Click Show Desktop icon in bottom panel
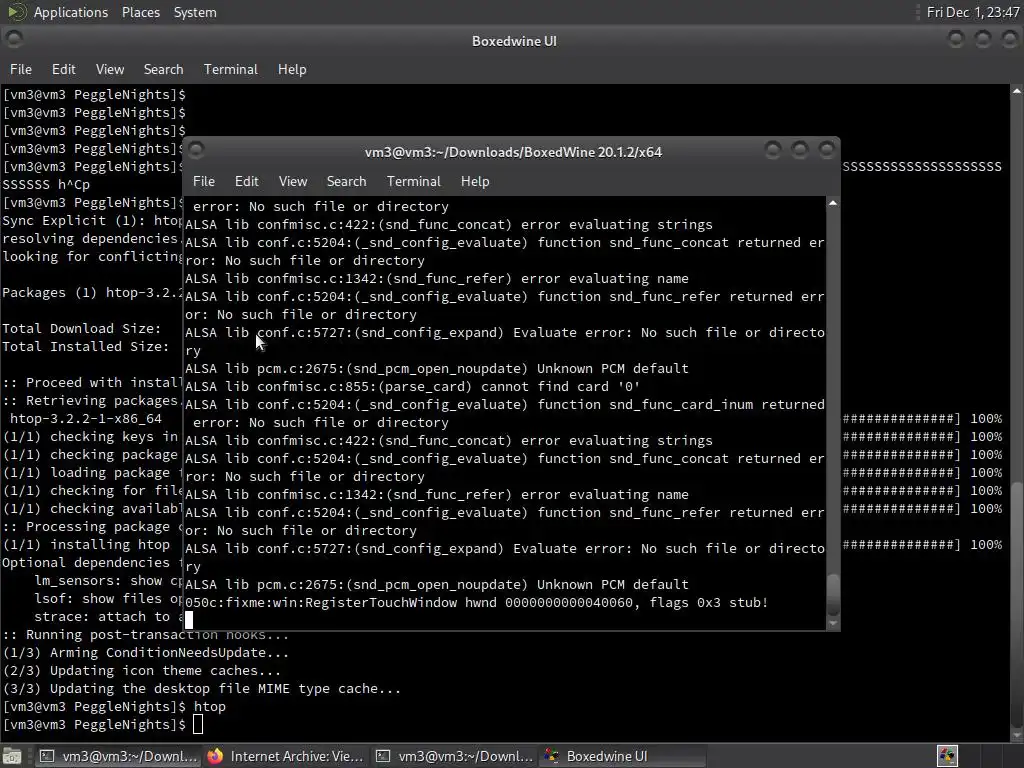Image resolution: width=1024 pixels, height=768 pixels. (x=12, y=756)
